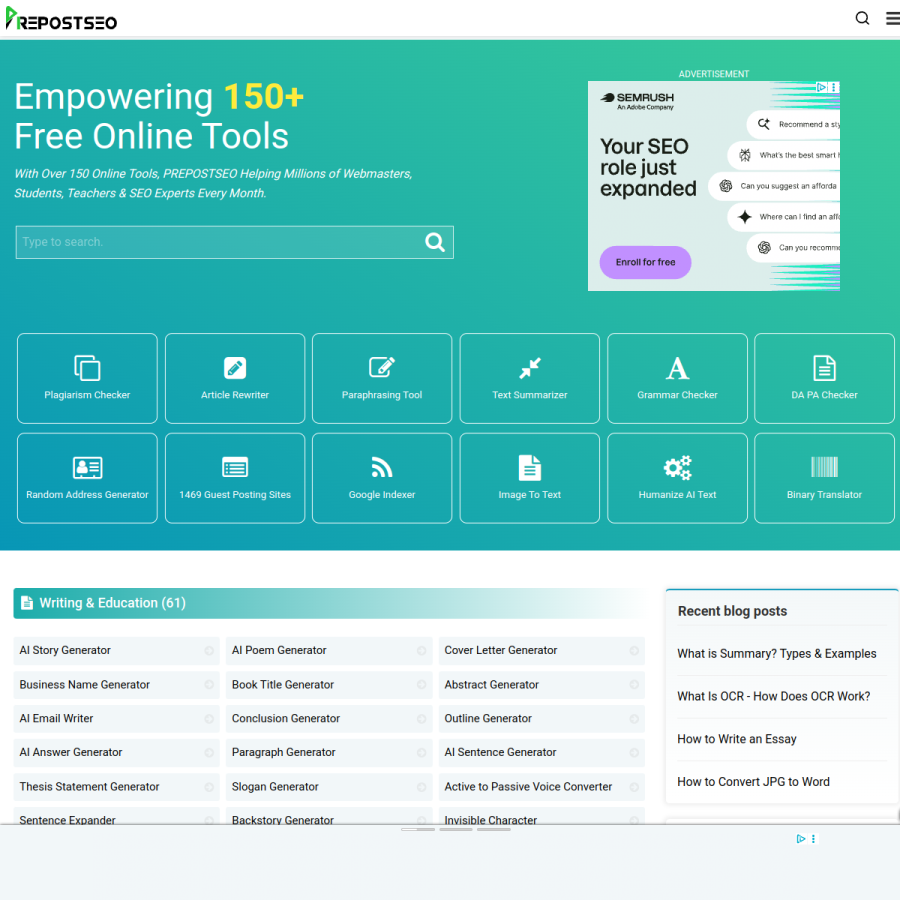Screen dimensions: 900x900
Task: Open the Abstract Generator link
Action: point(491,685)
